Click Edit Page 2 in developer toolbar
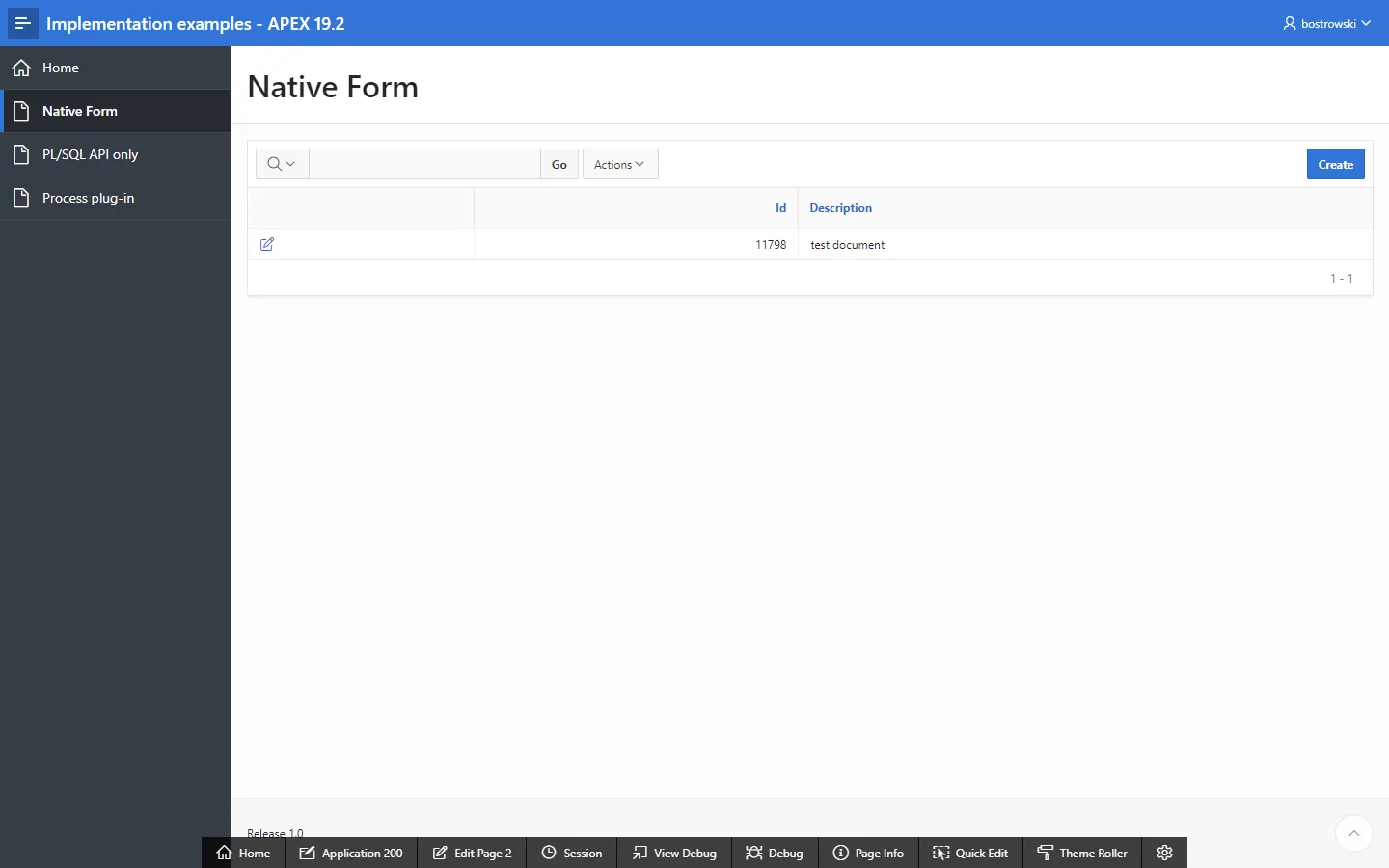The height and width of the screenshot is (868, 1389). pyautogui.click(x=472, y=853)
